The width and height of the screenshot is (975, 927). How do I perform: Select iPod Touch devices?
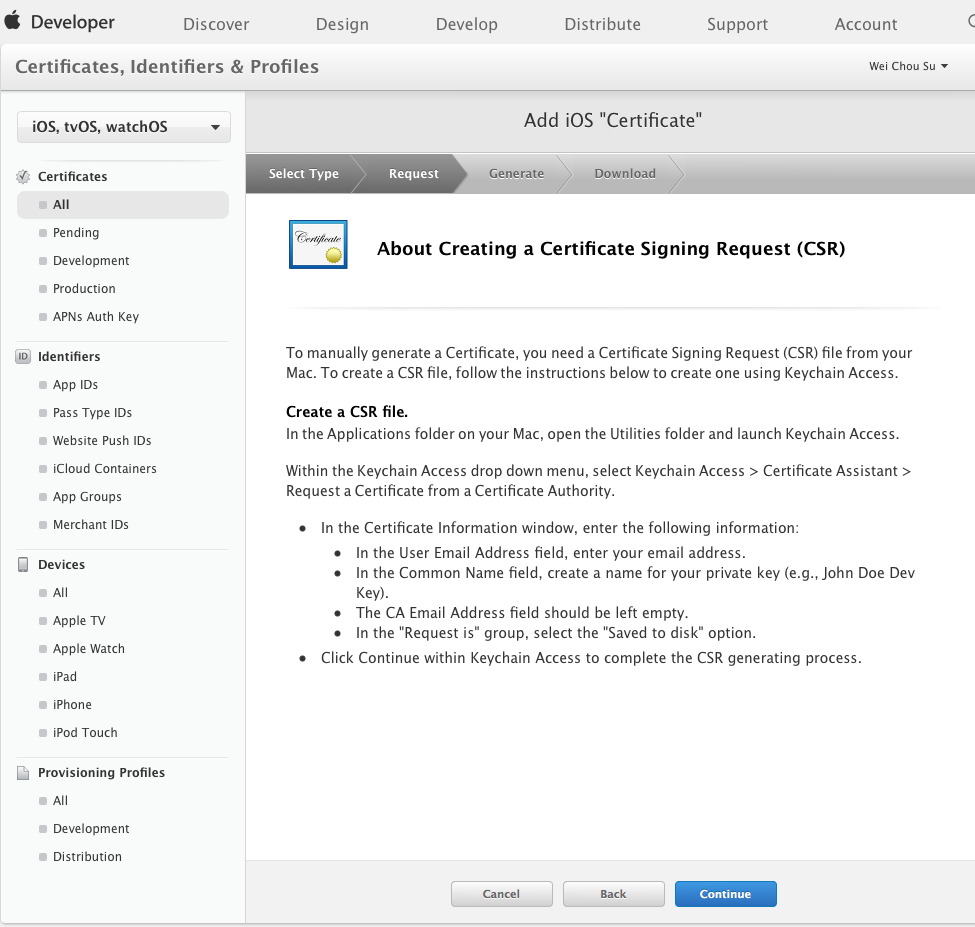pos(85,732)
